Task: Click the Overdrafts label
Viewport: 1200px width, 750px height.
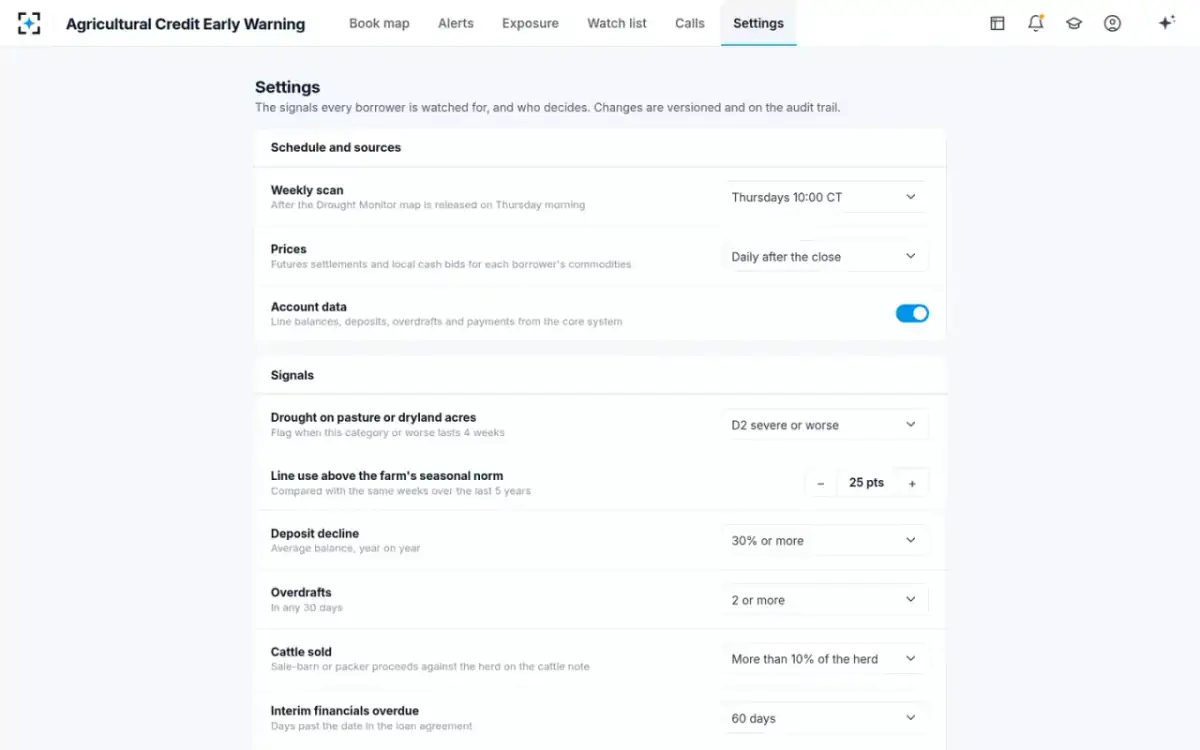Action: (301, 592)
